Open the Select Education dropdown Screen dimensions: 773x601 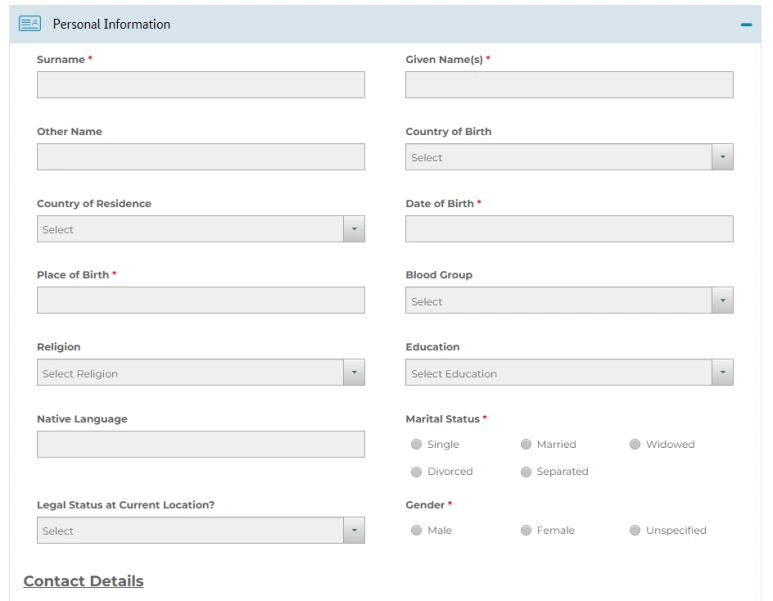pyautogui.click(x=569, y=372)
